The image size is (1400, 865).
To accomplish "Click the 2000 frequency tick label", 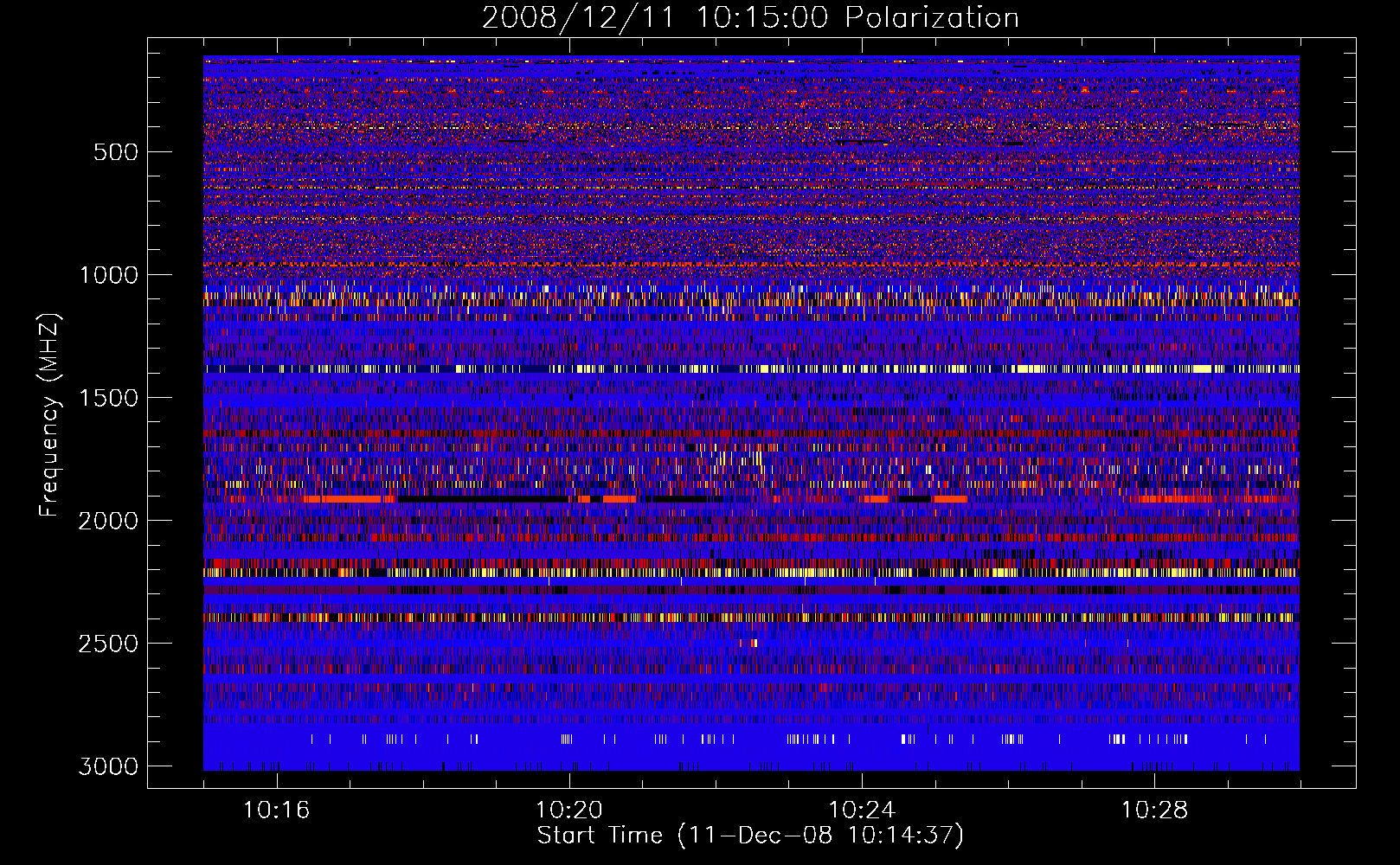I will coord(108,521).
